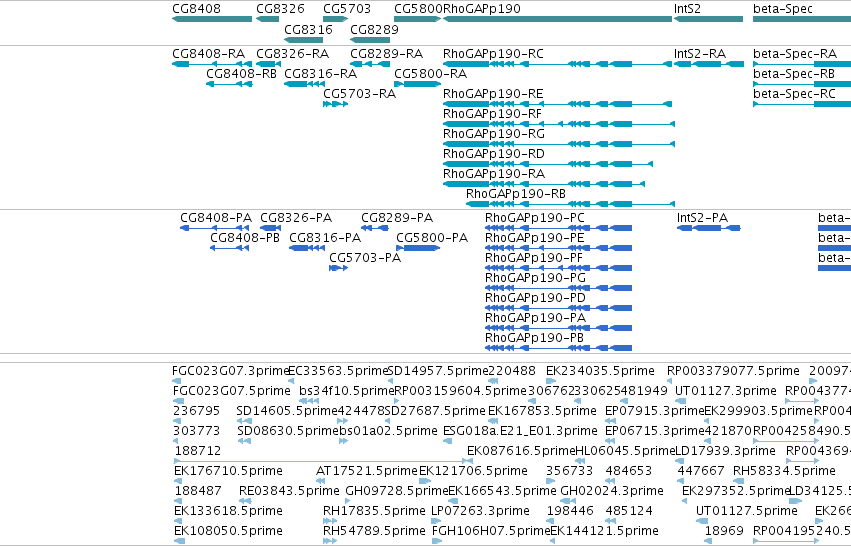
Task: Select EST RH54789.5prime
Action: click(x=330, y=542)
